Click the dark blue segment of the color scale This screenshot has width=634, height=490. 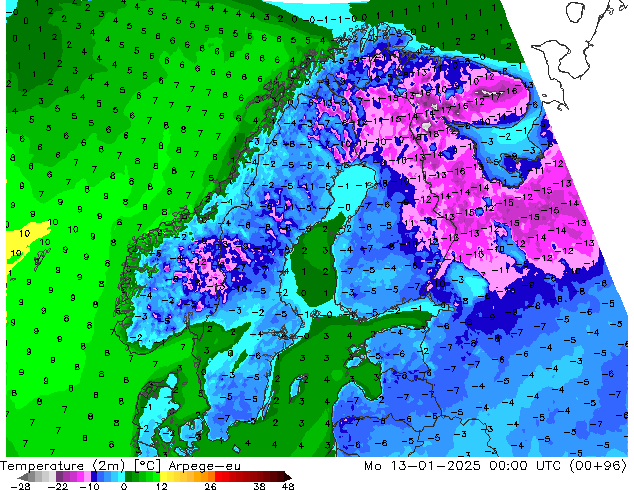click(94, 476)
